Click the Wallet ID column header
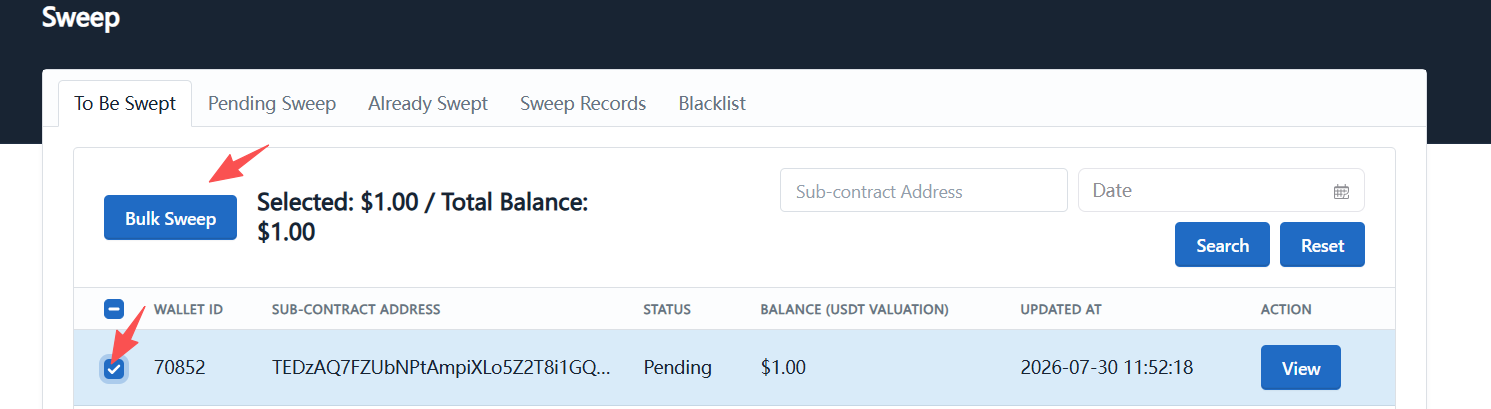Screen dimensions: 1491x409 coord(188,309)
